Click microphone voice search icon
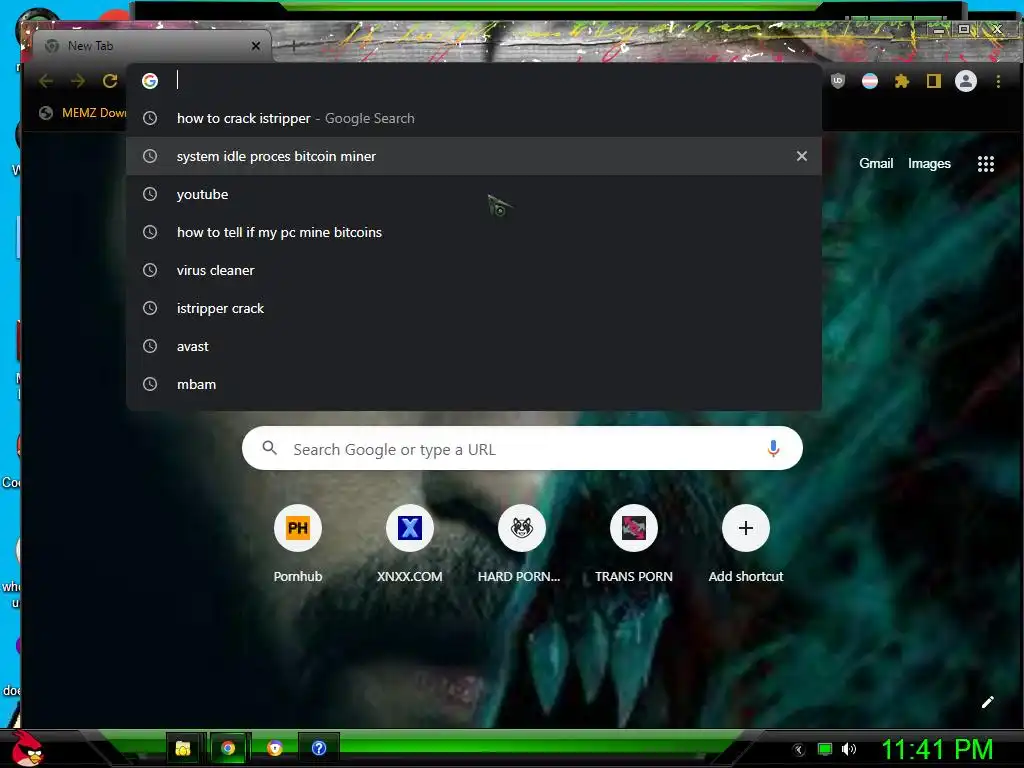Viewport: 1024px width, 768px height. click(773, 449)
